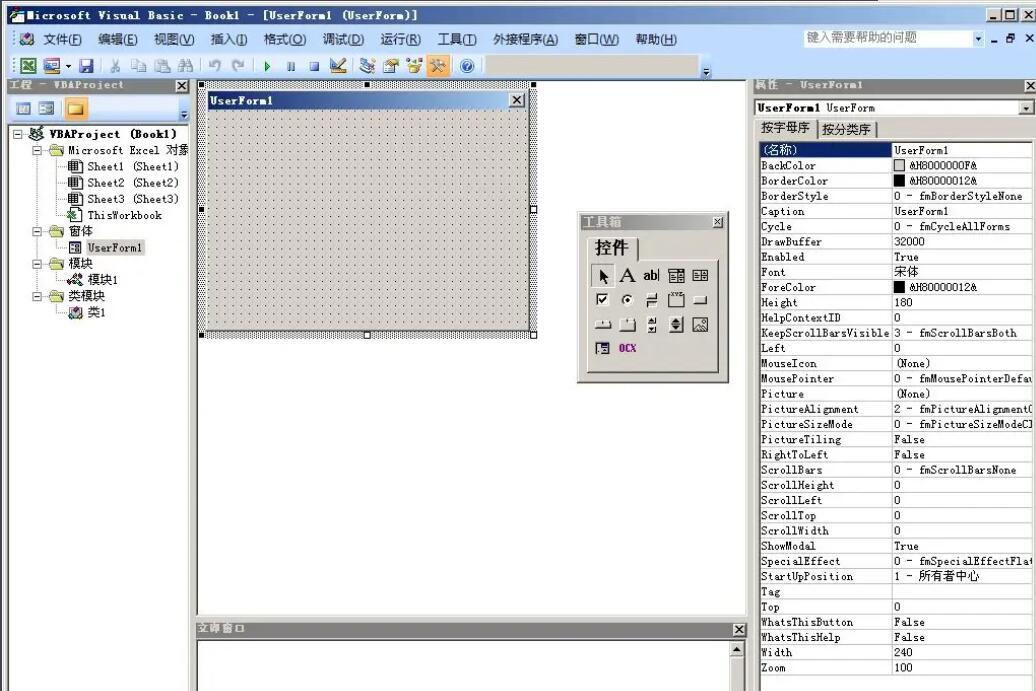Save the project with the floppy icon

[87, 65]
